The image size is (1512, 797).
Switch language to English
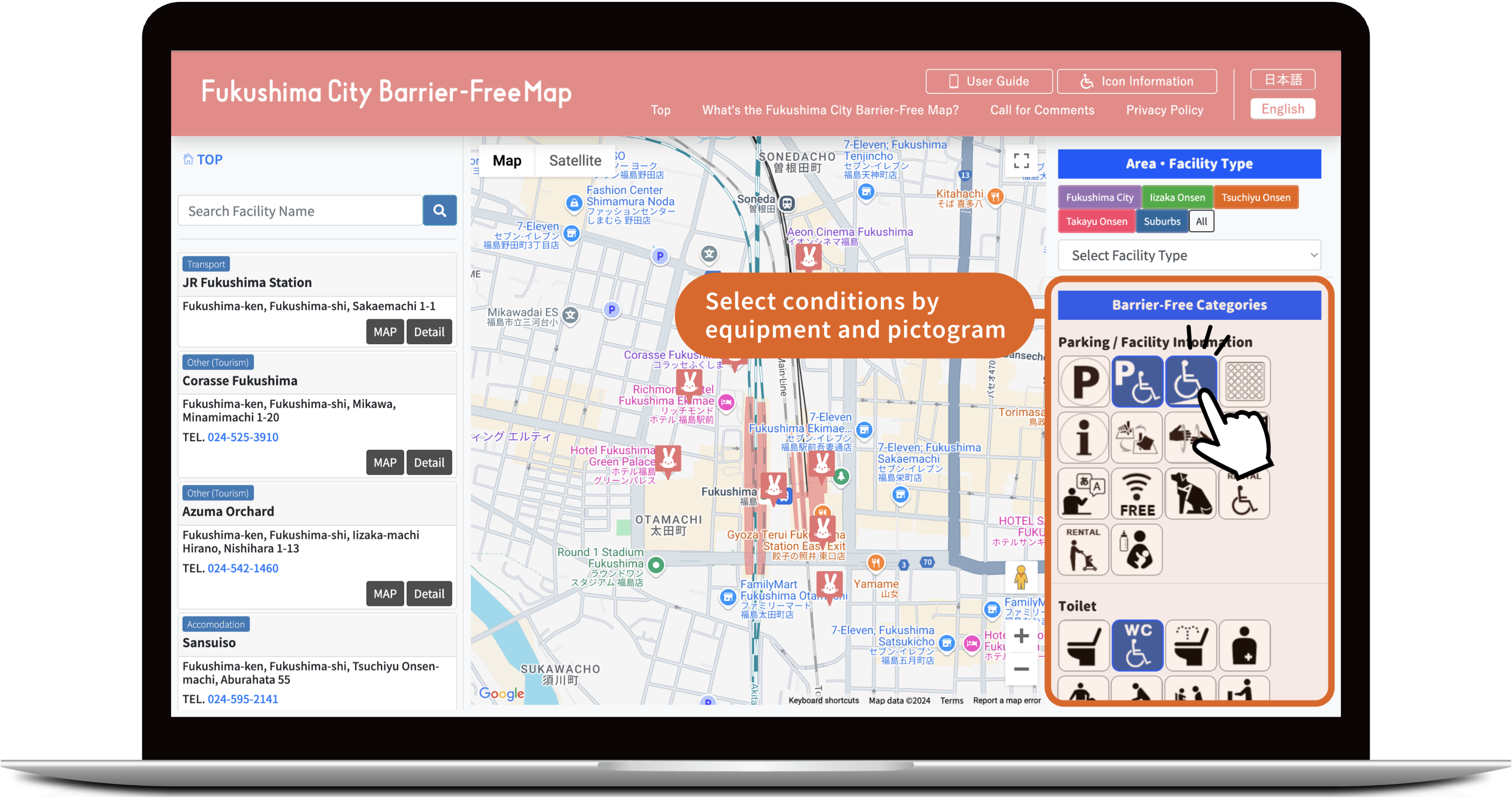tap(1283, 109)
